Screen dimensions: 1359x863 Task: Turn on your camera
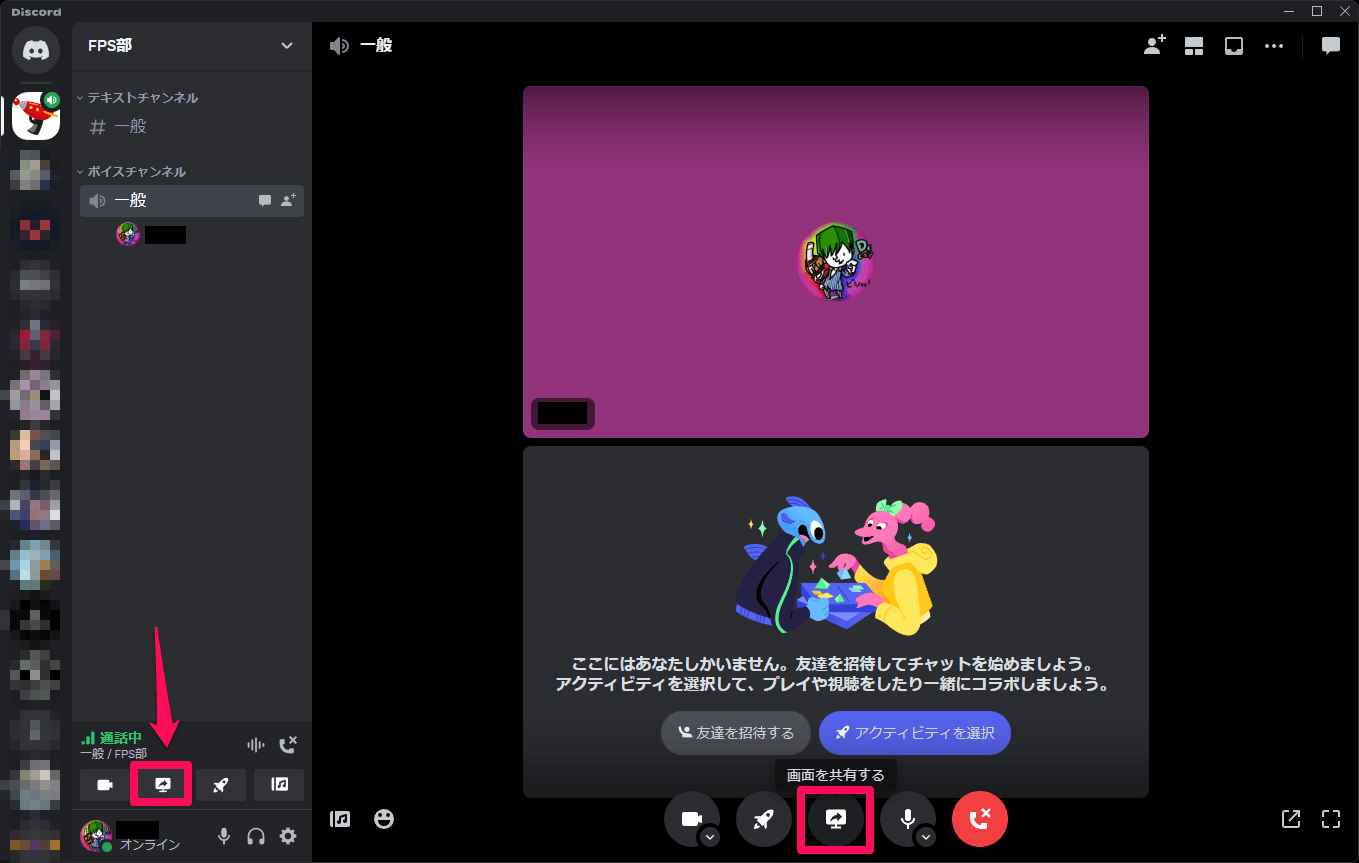[x=692, y=817]
